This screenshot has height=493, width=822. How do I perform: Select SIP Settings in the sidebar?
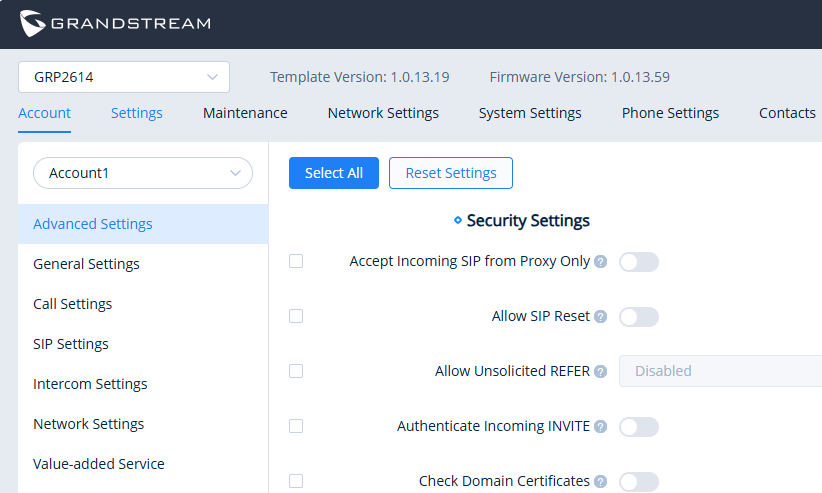pyautogui.click(x=71, y=344)
